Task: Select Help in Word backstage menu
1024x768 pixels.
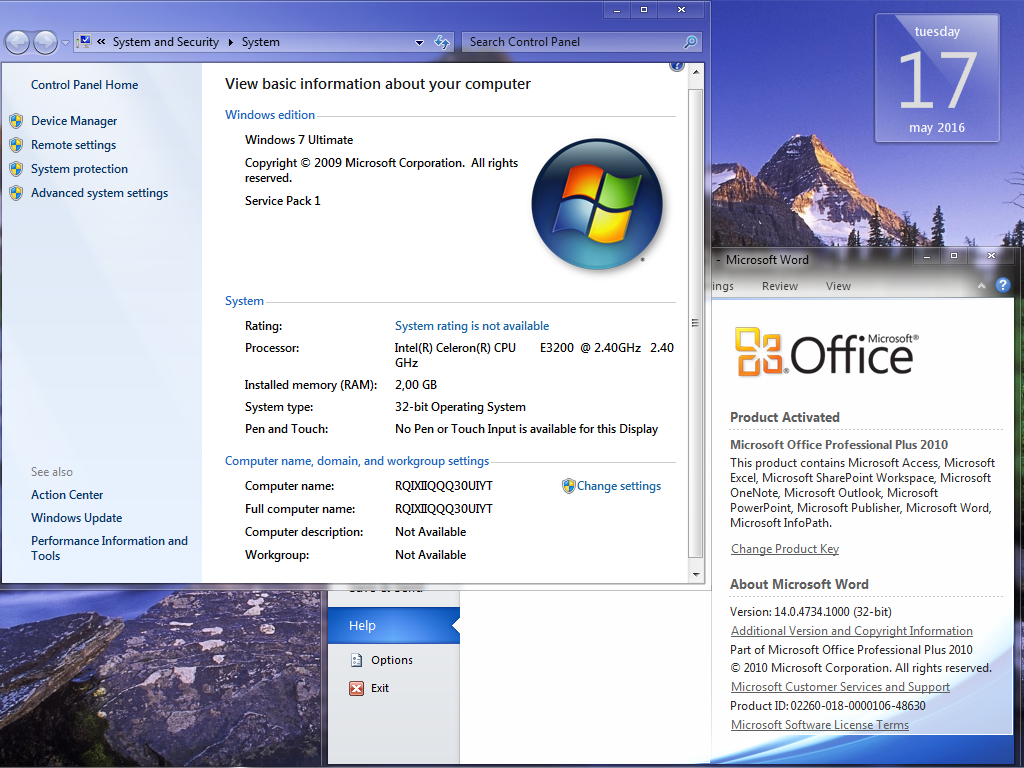Action: click(394, 626)
